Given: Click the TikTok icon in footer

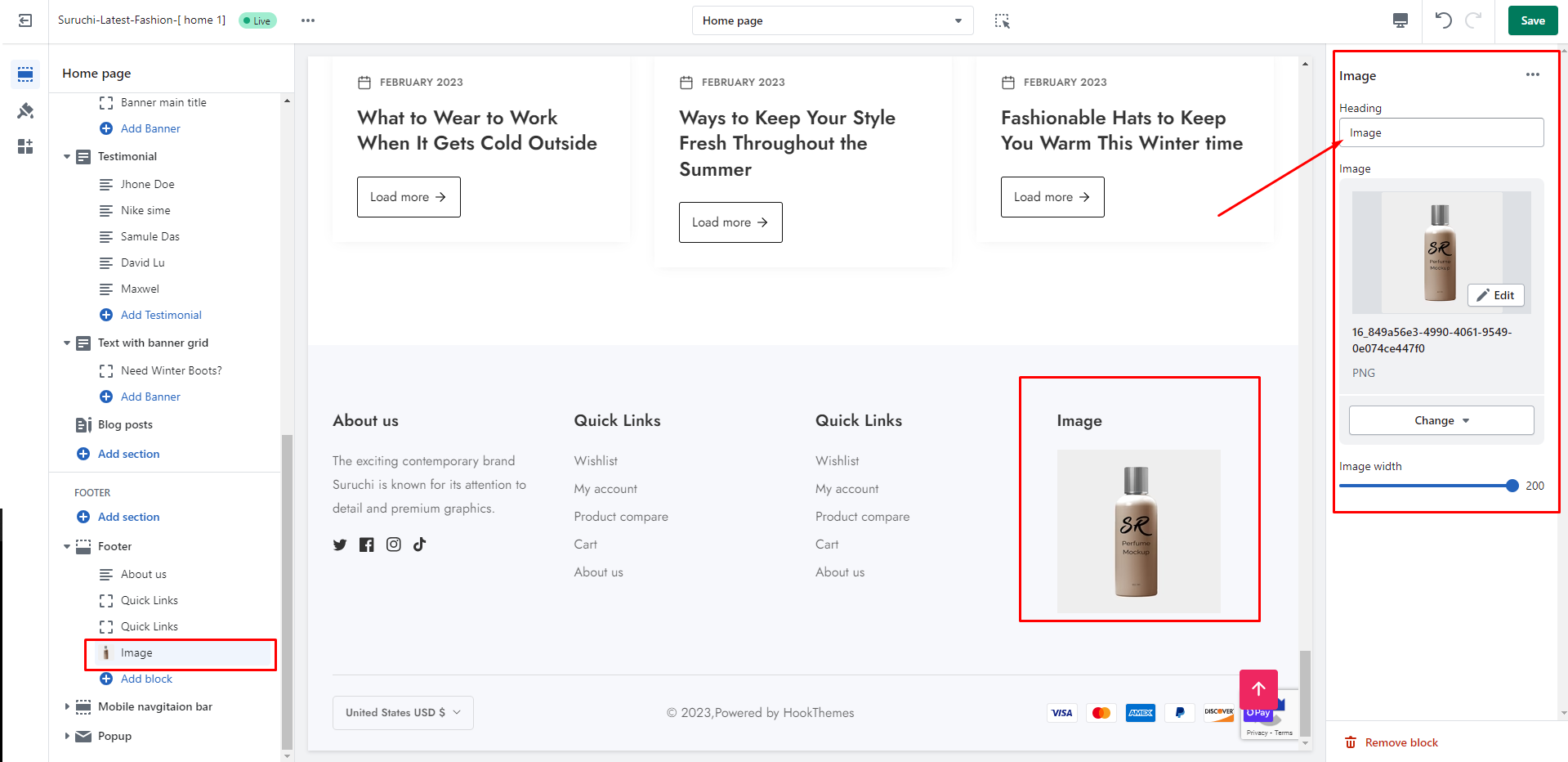Looking at the screenshot, I should click(420, 545).
